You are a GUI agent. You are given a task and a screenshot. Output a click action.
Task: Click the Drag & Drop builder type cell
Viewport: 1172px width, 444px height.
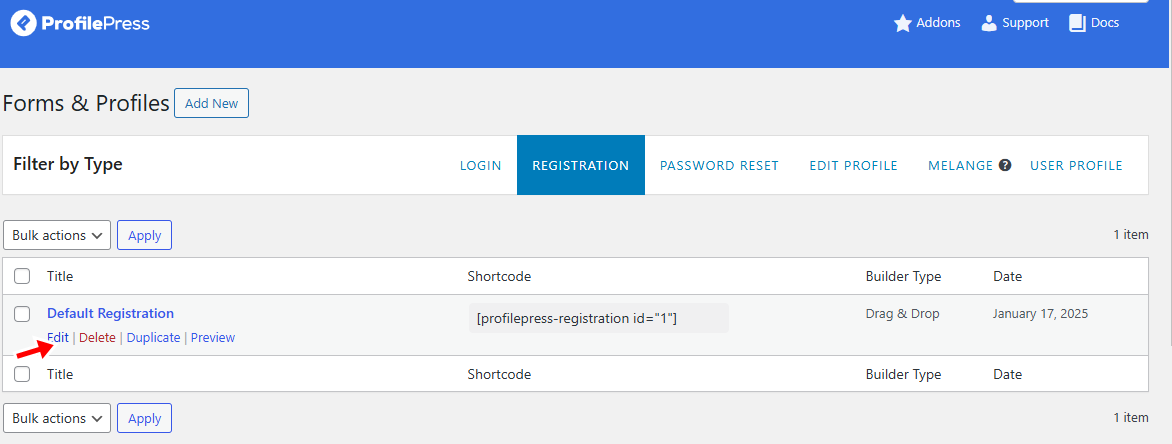902,313
